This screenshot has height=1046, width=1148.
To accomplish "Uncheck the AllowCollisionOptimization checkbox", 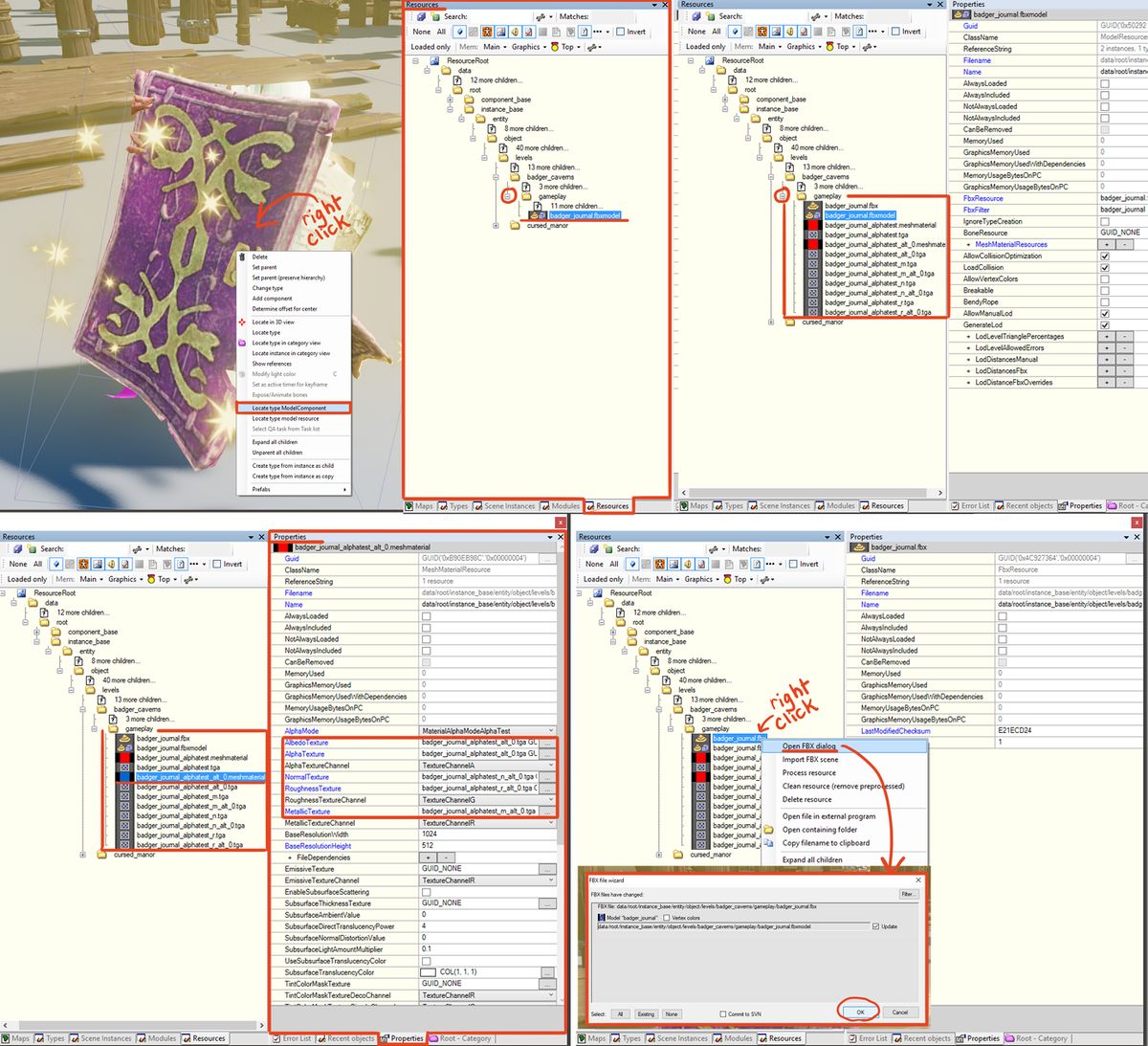I will (x=1105, y=256).
